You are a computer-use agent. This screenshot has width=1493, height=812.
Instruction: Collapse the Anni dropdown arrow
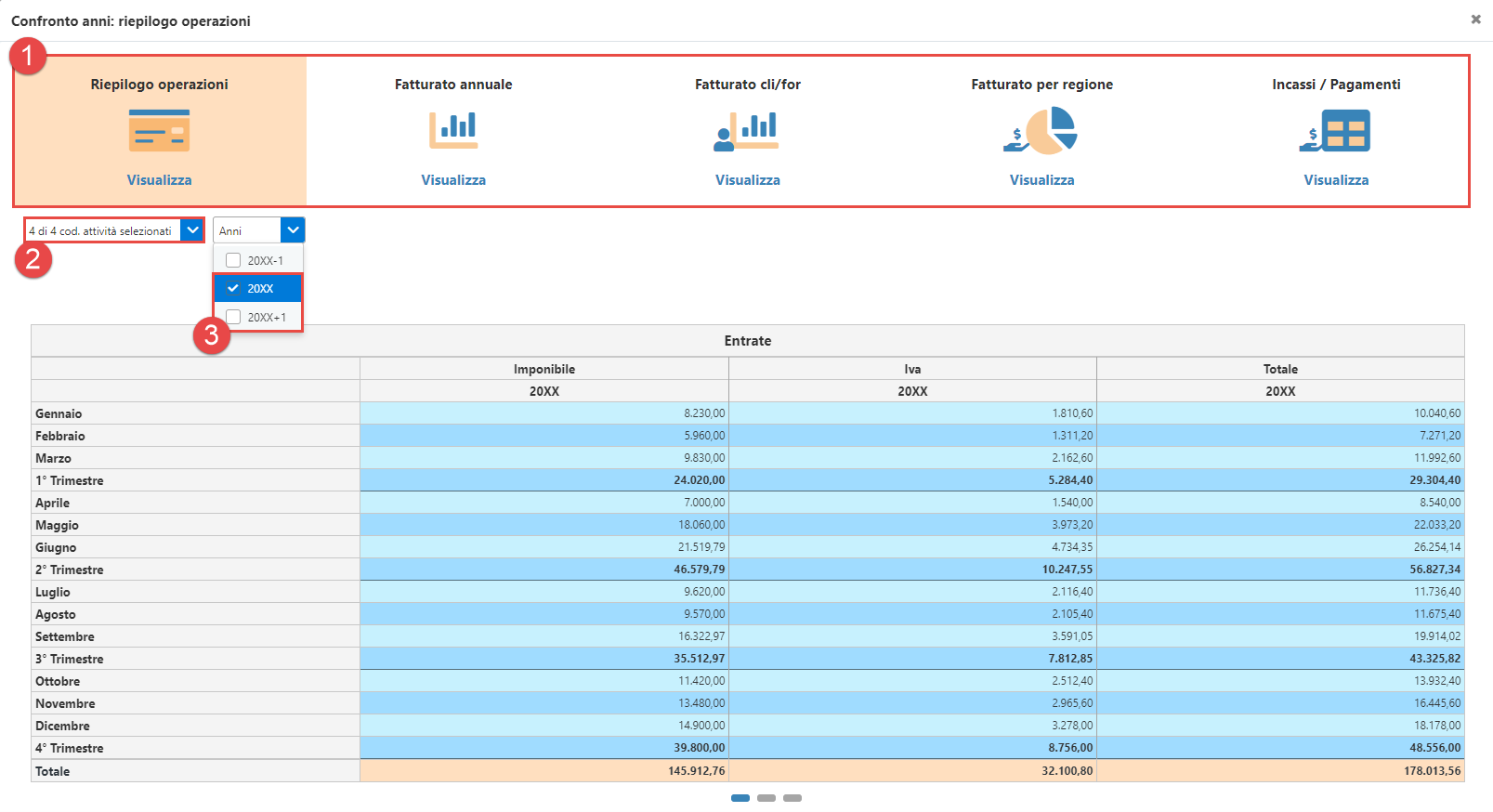point(293,230)
